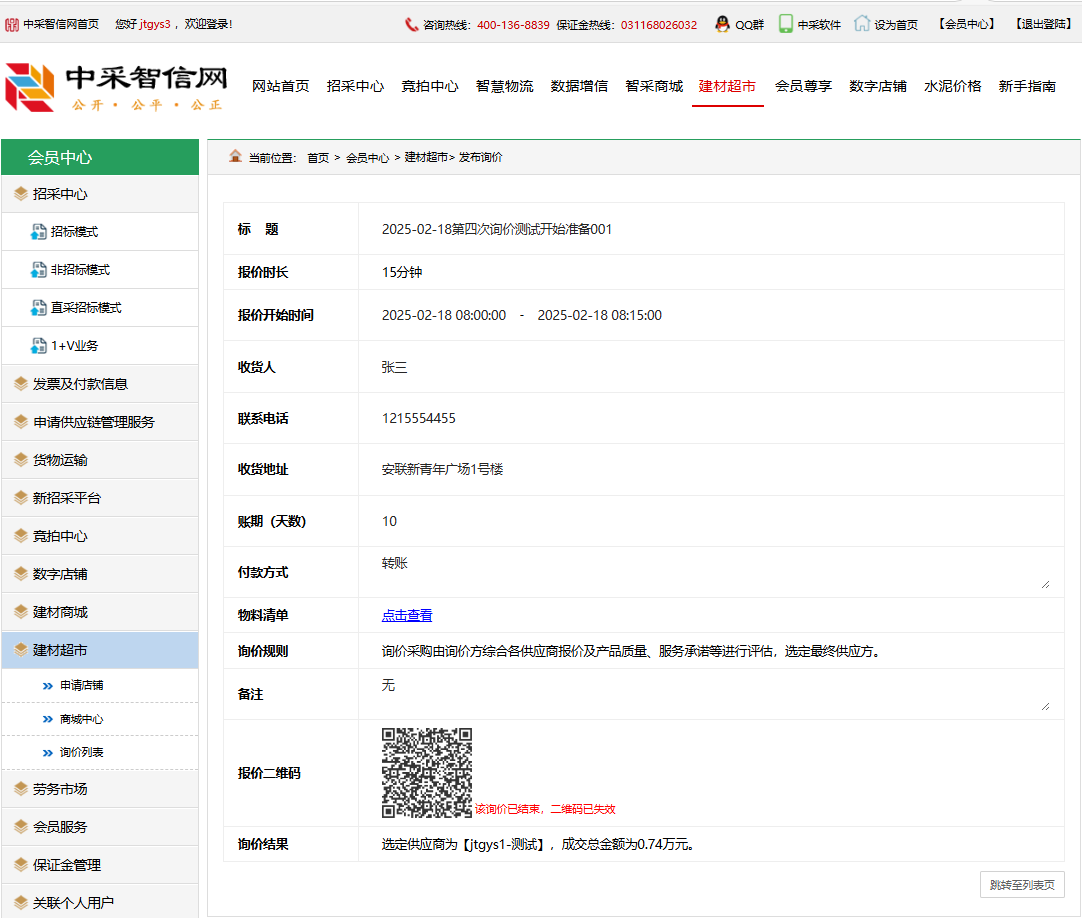Click the document icon next to 非招标模式
This screenshot has height=918, width=1082.
tap(39, 270)
